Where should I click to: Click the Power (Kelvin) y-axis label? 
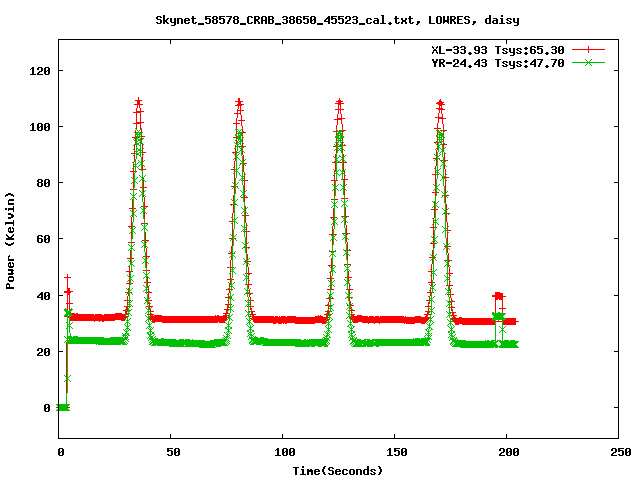click(x=10, y=241)
